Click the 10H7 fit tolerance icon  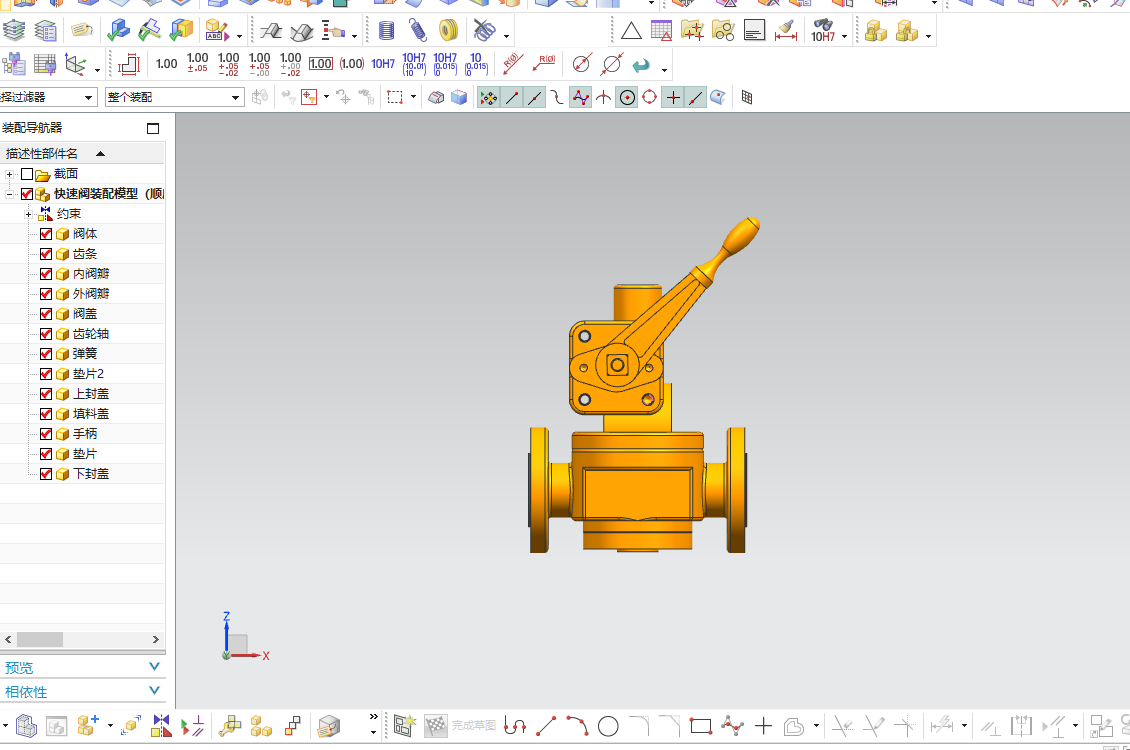click(383, 64)
